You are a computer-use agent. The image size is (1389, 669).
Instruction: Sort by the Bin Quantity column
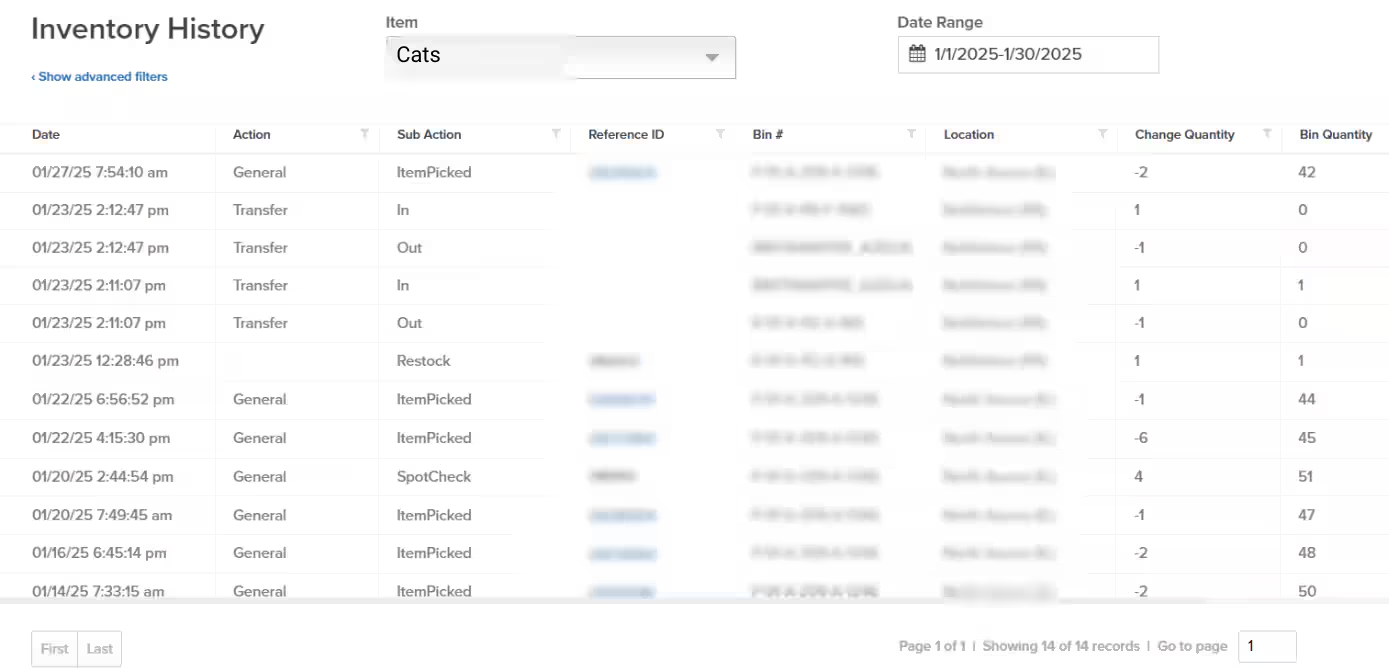pos(1335,134)
